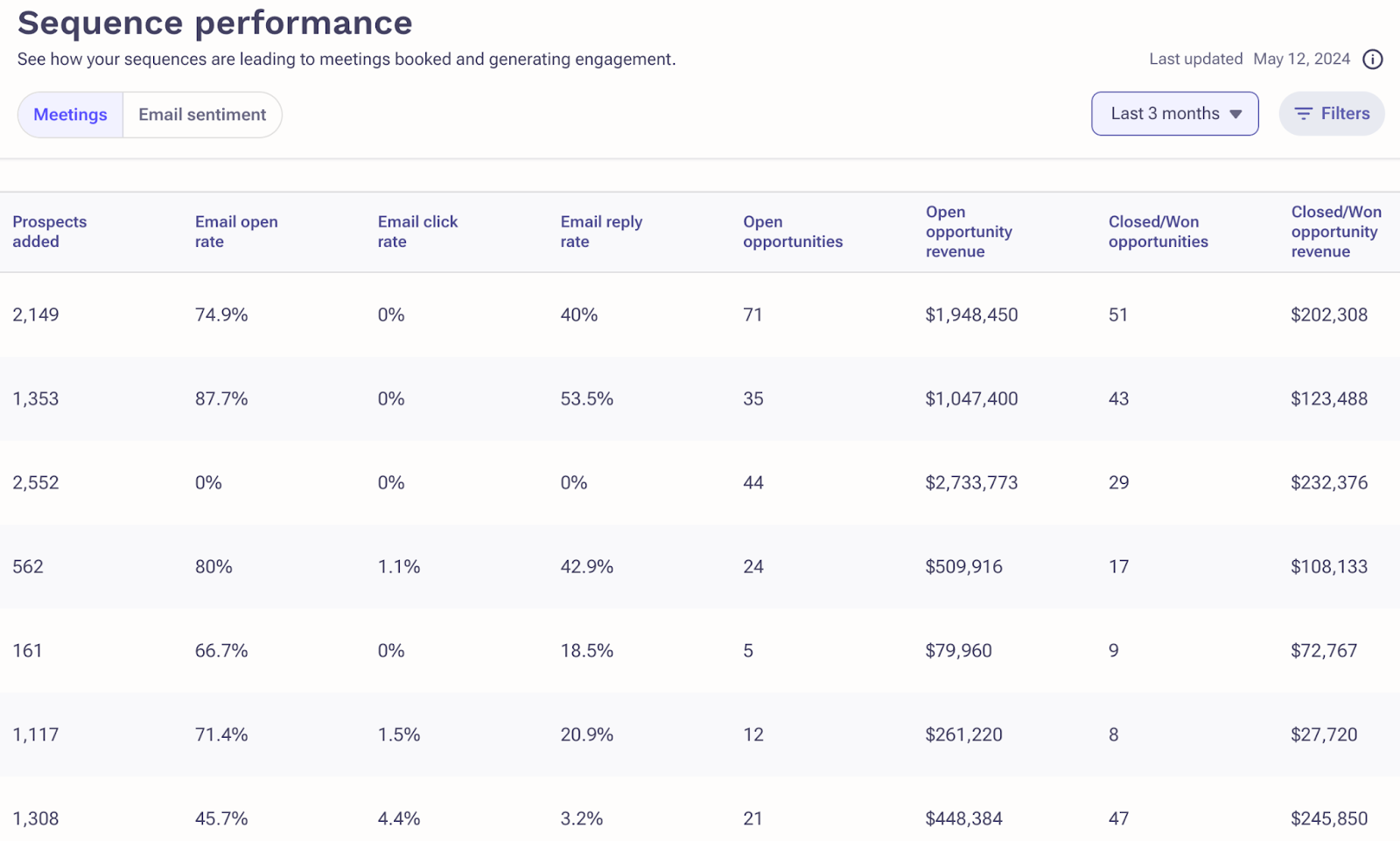The height and width of the screenshot is (841, 1400).
Task: Sort by the Email reply rate column
Action: [601, 231]
